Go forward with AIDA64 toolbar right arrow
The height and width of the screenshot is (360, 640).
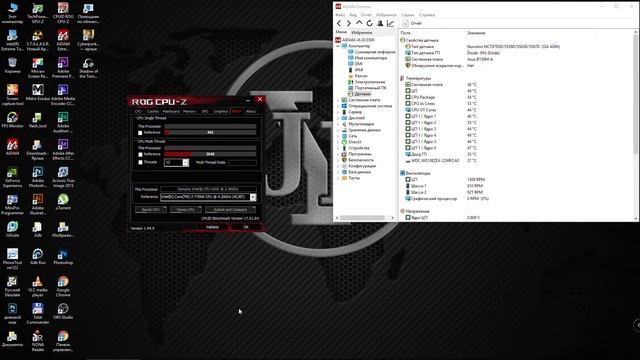pyautogui.click(x=349, y=23)
